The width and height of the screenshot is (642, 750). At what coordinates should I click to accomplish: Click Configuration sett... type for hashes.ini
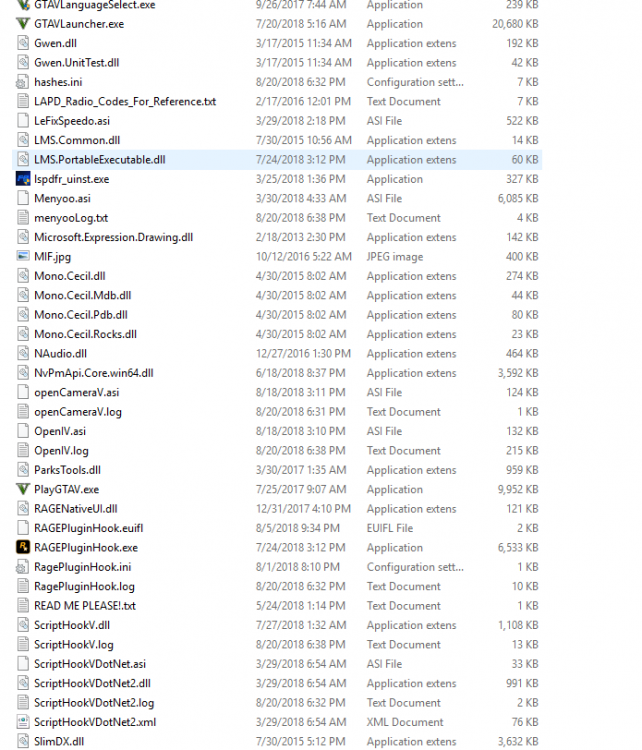pos(415,82)
